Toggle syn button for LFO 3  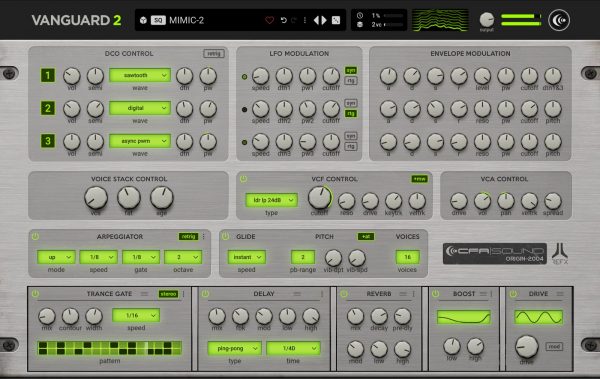click(351, 136)
